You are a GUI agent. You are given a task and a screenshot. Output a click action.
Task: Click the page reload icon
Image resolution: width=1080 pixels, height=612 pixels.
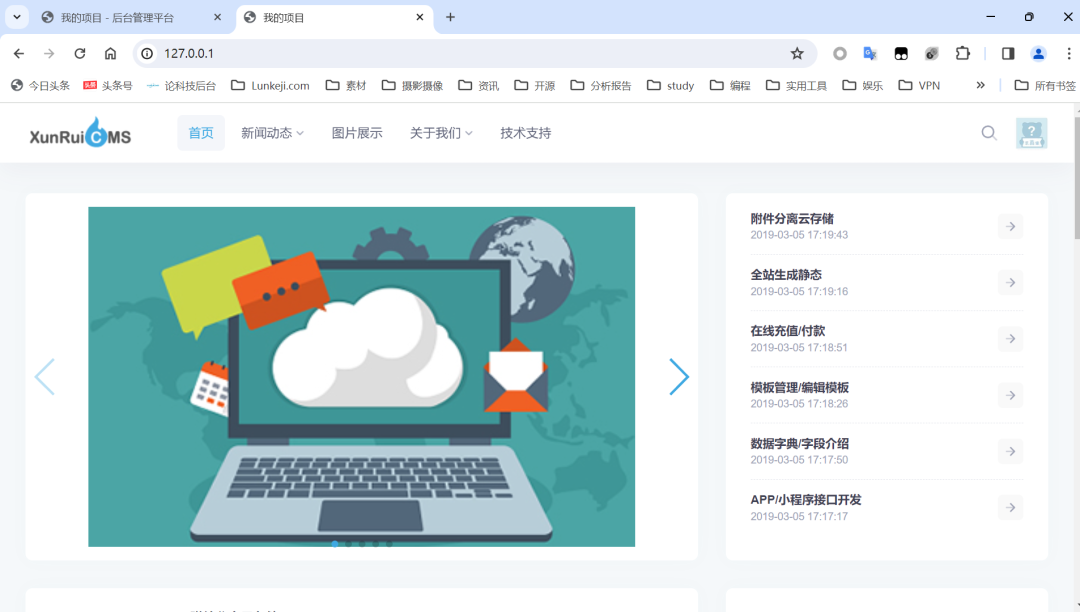click(79, 53)
